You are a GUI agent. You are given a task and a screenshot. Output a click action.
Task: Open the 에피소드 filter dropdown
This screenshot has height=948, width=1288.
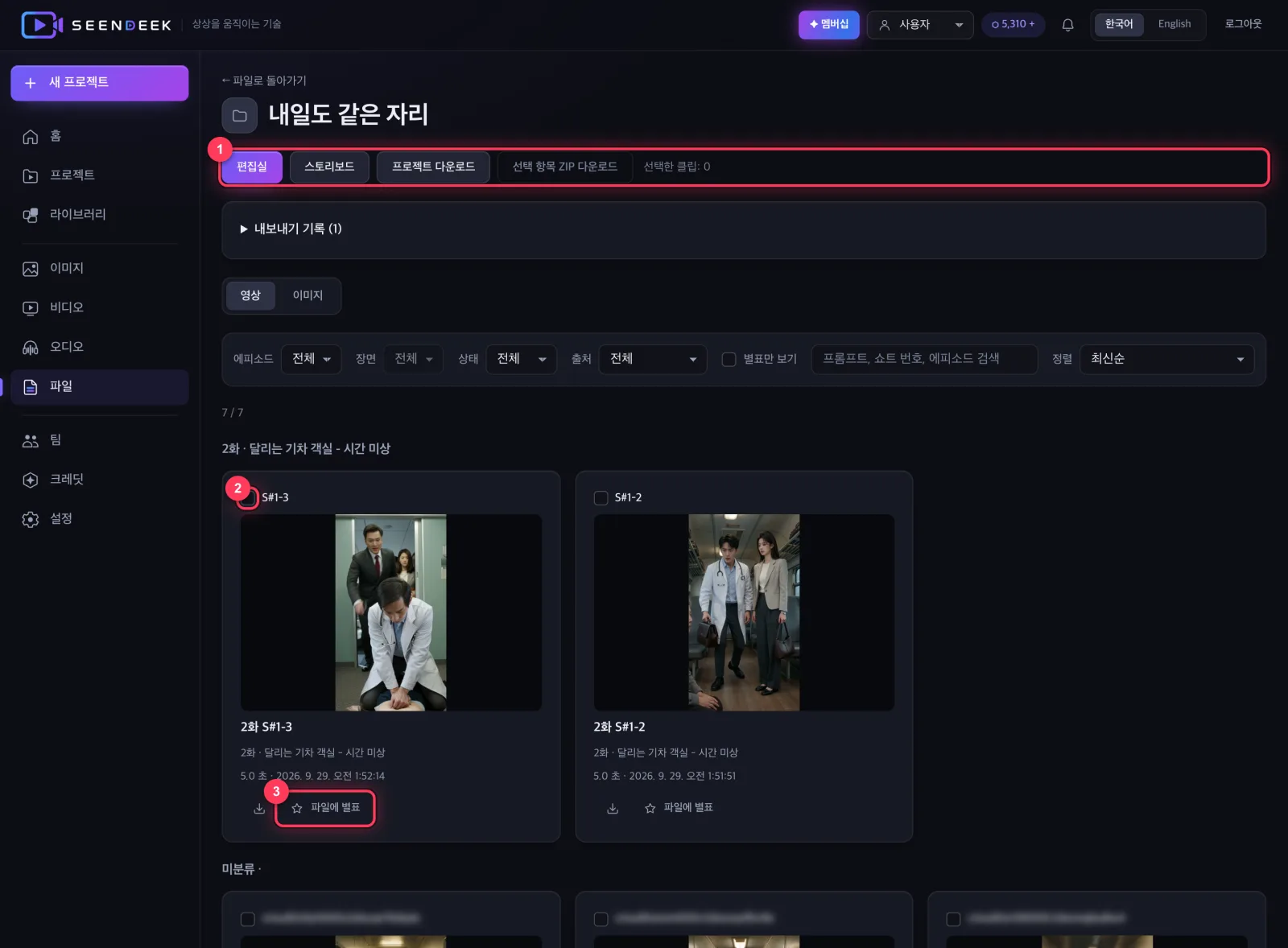click(x=312, y=359)
